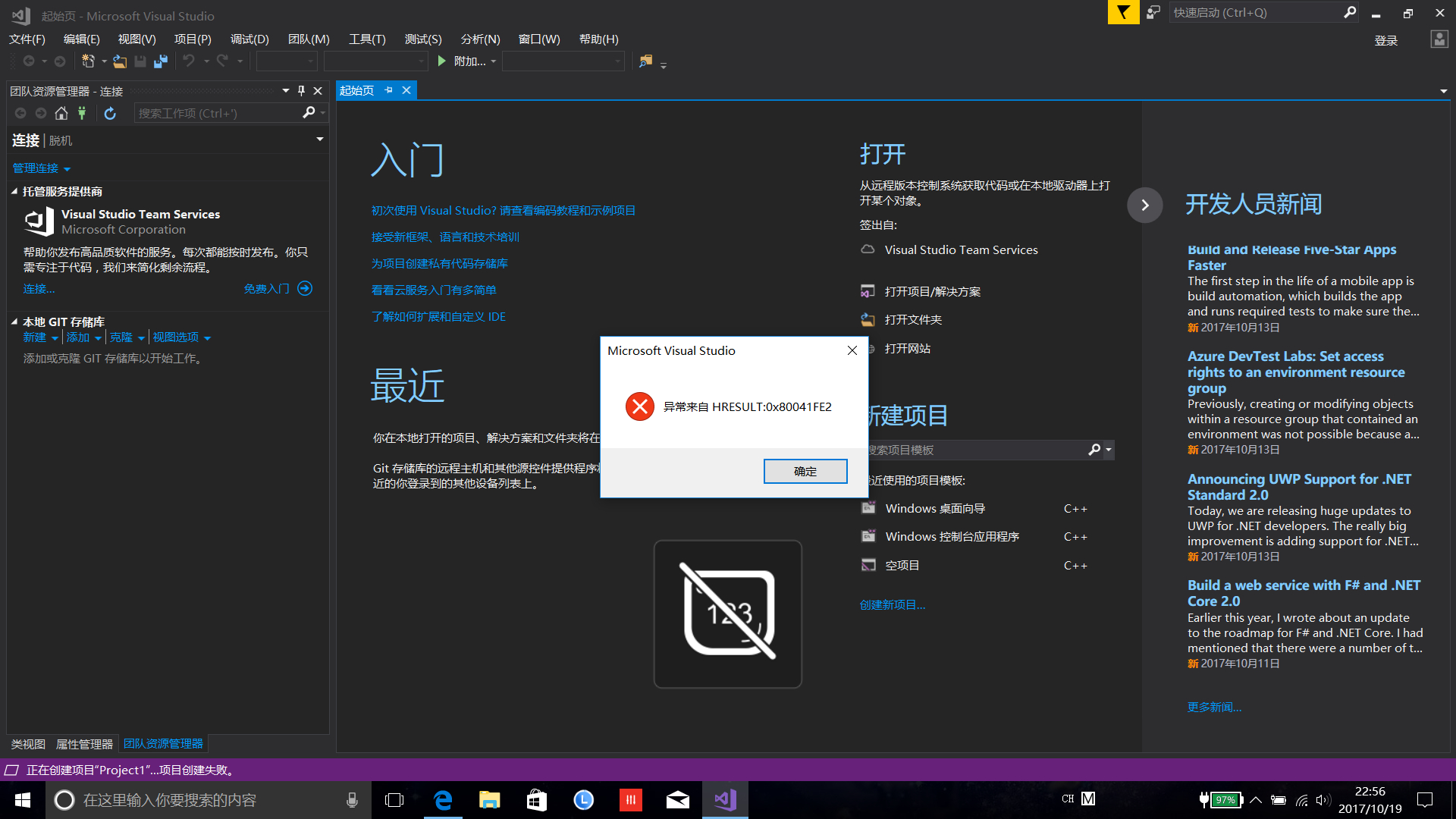Click the notifications flag icon
This screenshot has width=1456, height=819.
(1123, 13)
